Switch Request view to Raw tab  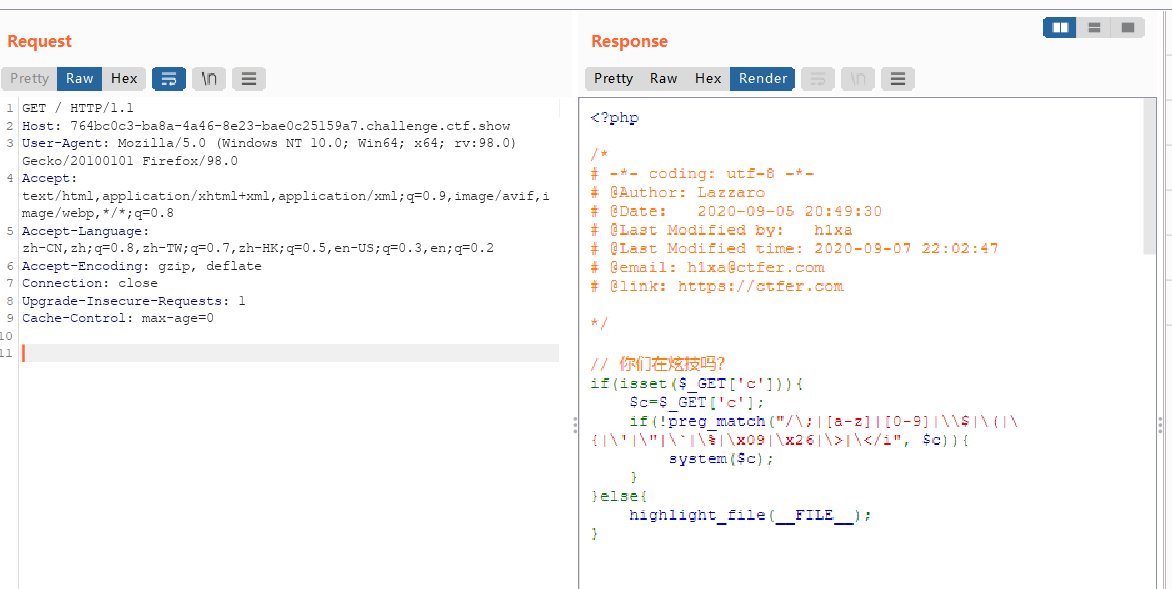pos(79,78)
